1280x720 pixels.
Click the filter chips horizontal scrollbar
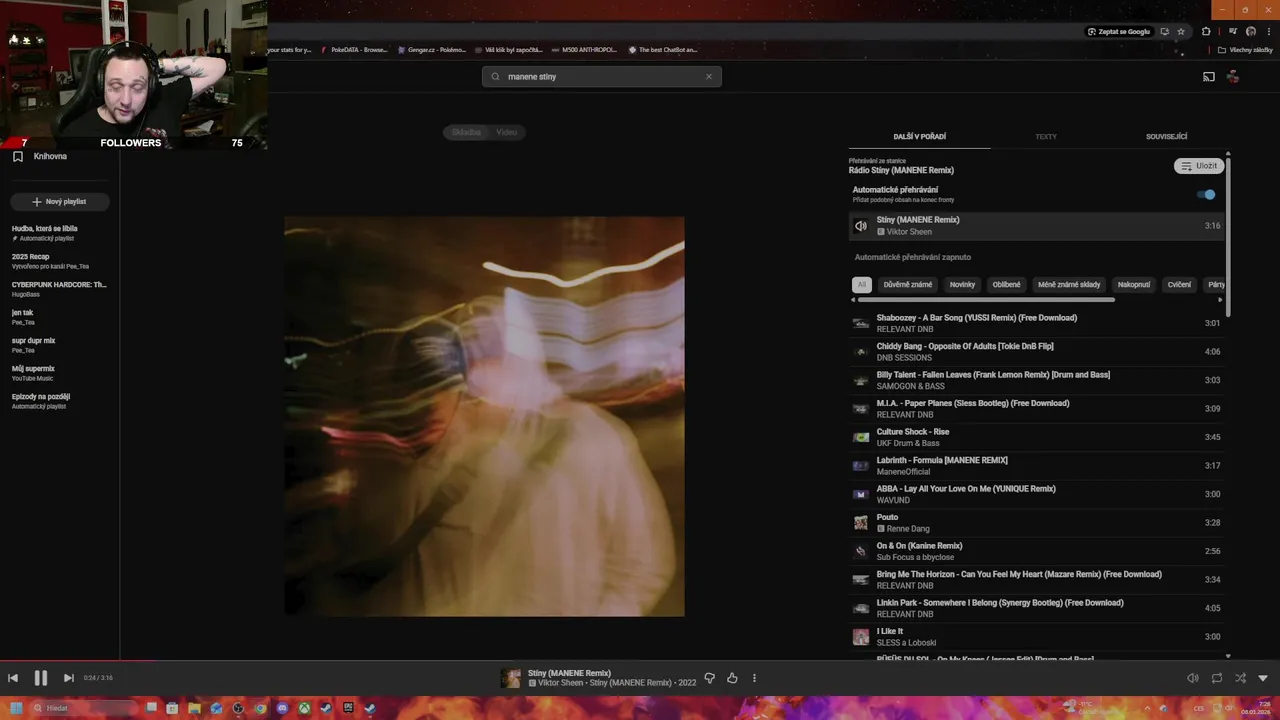[x=986, y=299]
